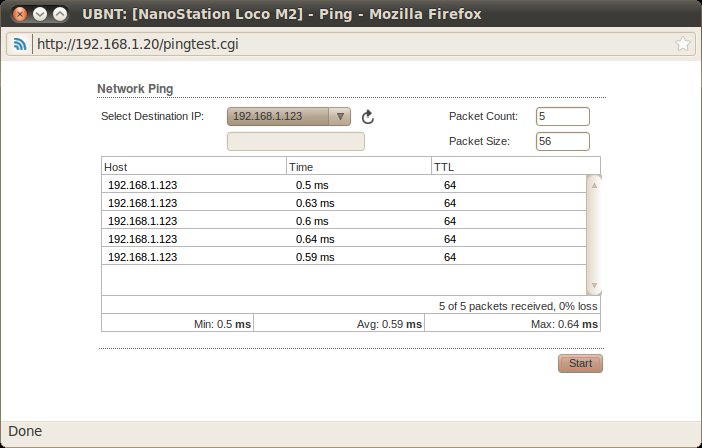
Task: Select the 192.168.1.123 destination combo box
Action: point(289,116)
